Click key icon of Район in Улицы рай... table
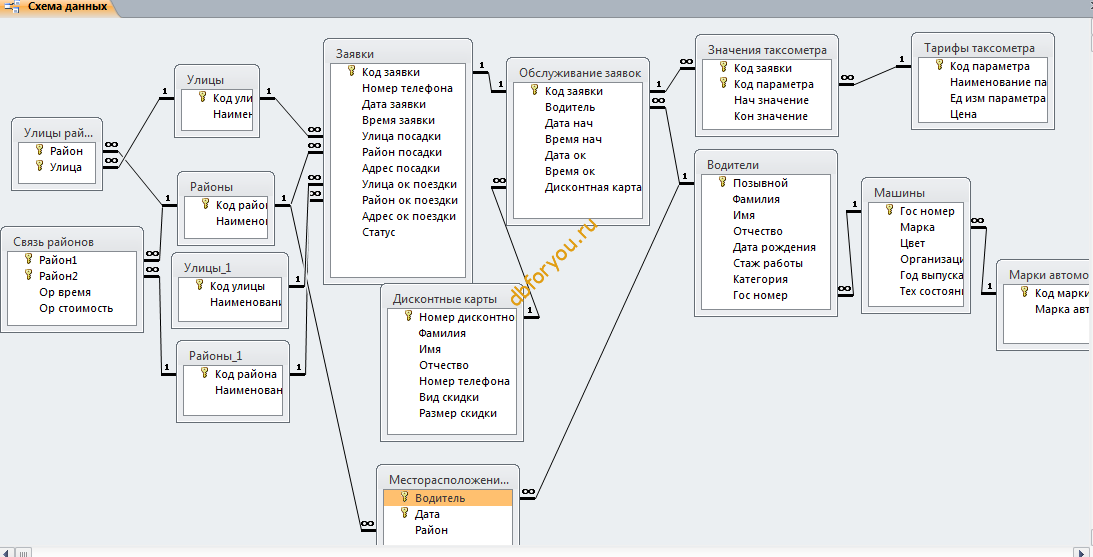Viewport: 1093px width, 557px height. pos(40,150)
